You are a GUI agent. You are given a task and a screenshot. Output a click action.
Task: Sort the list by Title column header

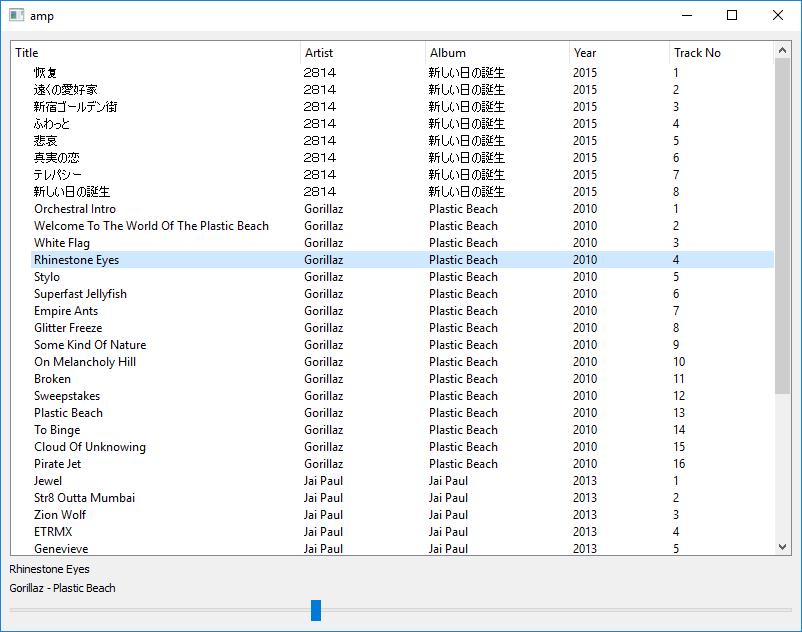tap(155, 53)
